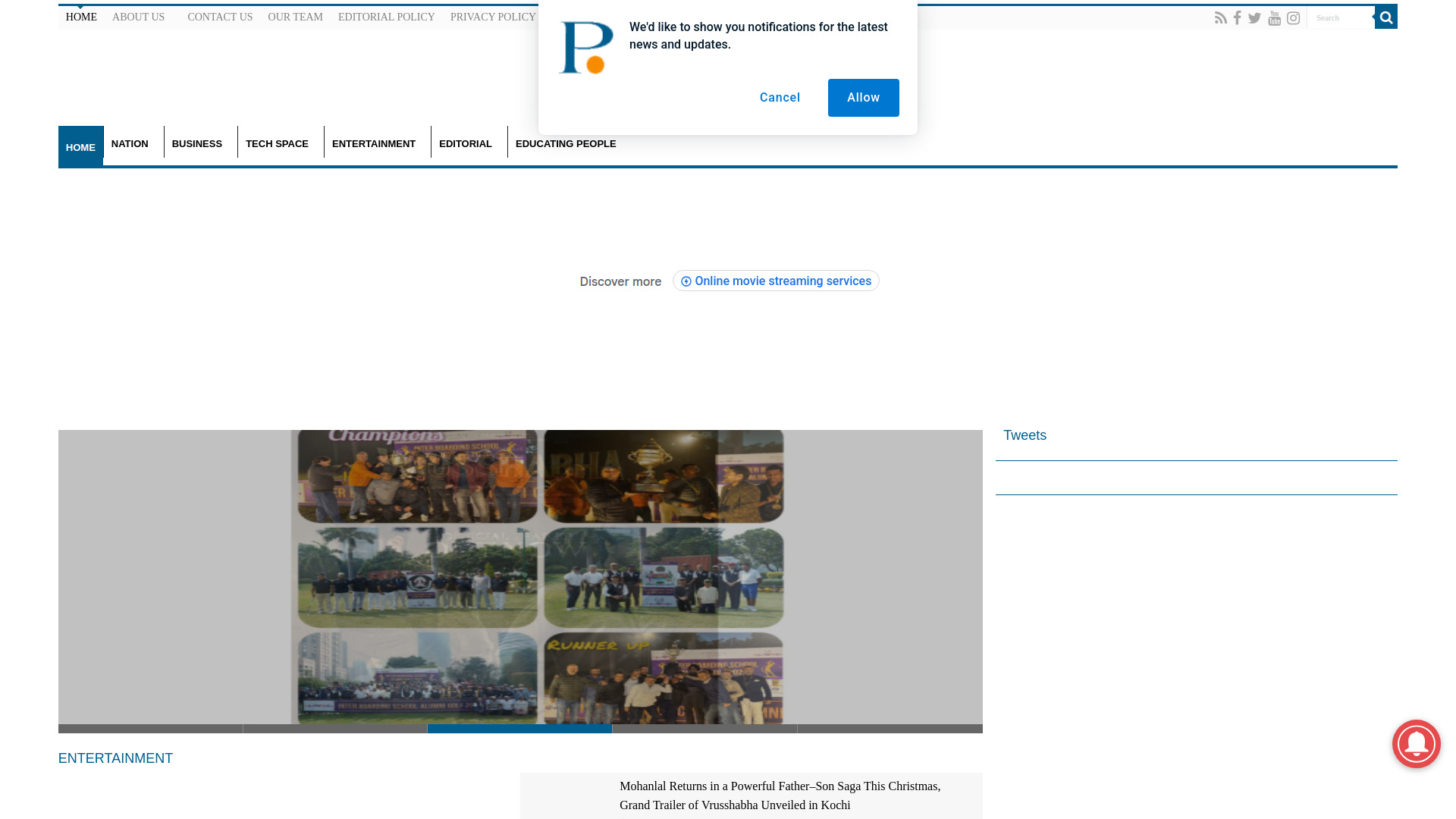Click the magnifying glass search icon
Viewport: 1456px width, 819px height.
(1385, 17)
